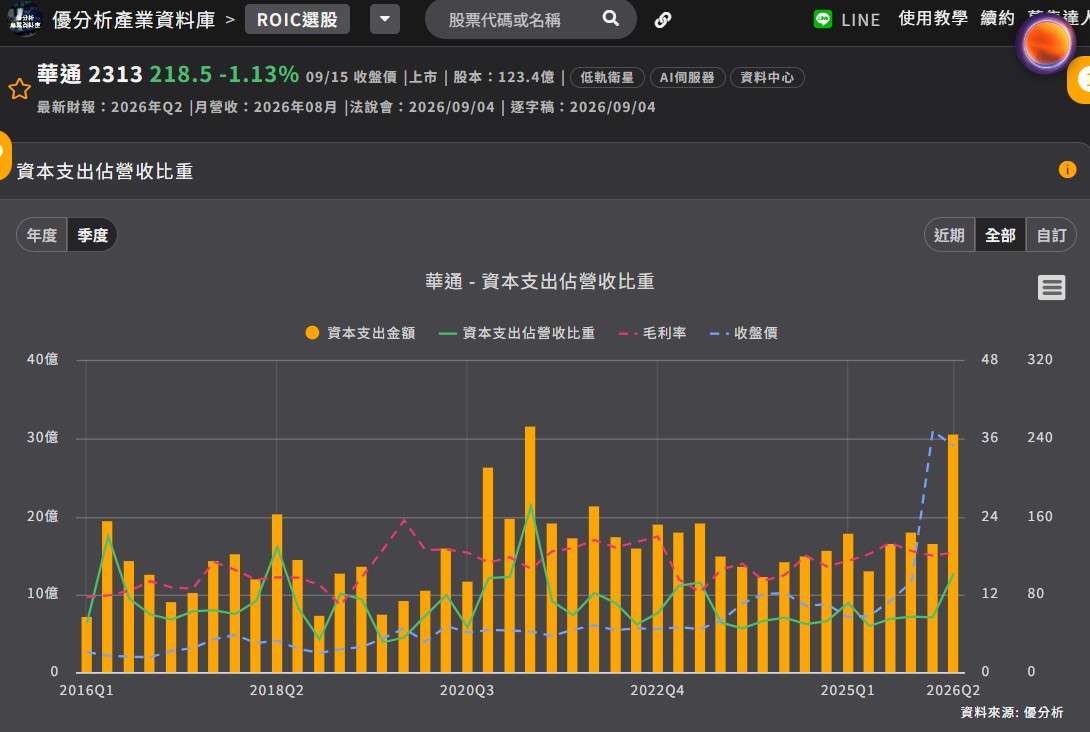The image size is (1090, 732).
Task: Click the ROIC選股 button
Action: [x=297, y=19]
